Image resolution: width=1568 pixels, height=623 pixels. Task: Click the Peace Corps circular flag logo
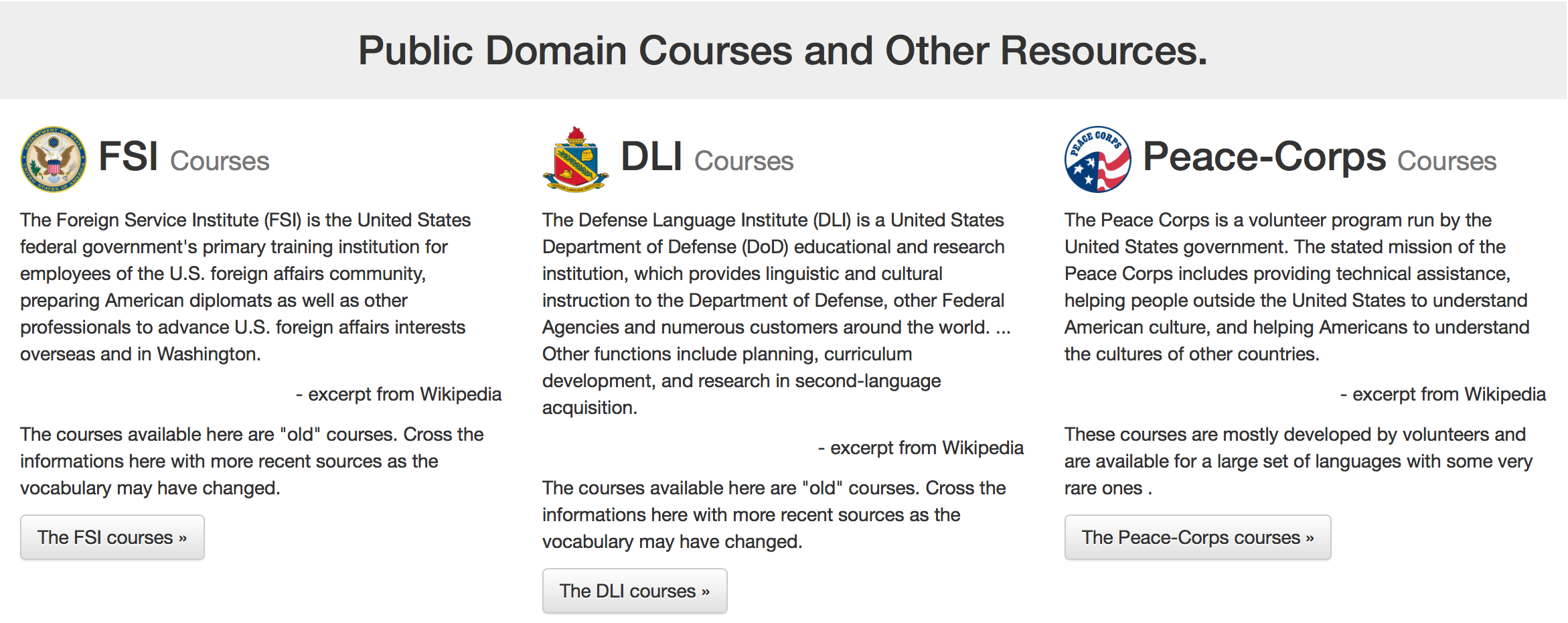coord(1098,159)
